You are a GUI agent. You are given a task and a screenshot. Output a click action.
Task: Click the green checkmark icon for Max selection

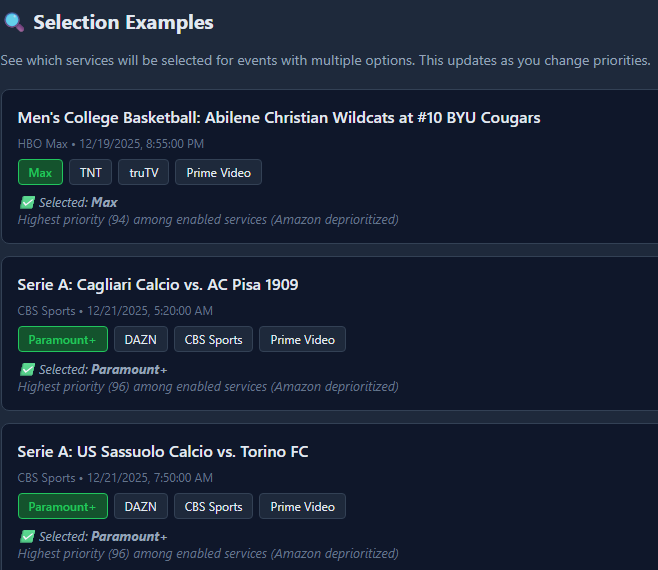pos(27,202)
